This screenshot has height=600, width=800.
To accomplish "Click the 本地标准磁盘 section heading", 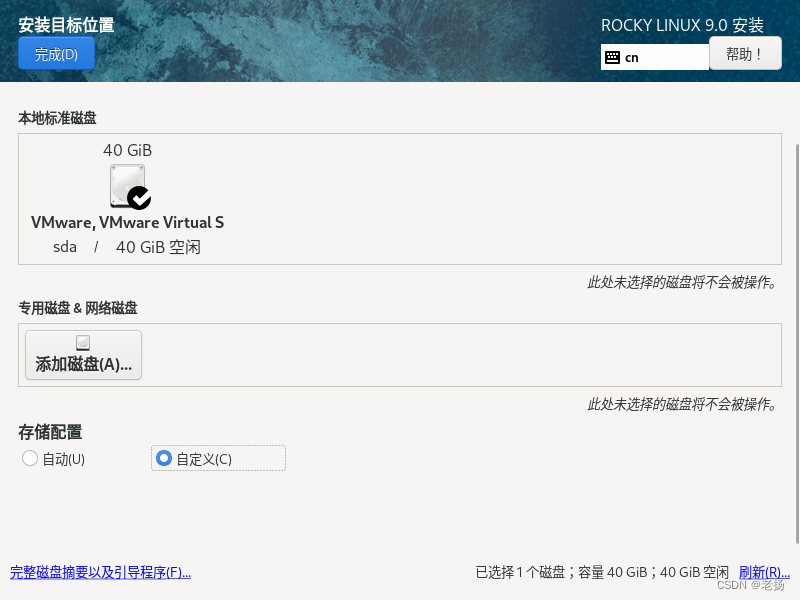I will (x=57, y=118).
